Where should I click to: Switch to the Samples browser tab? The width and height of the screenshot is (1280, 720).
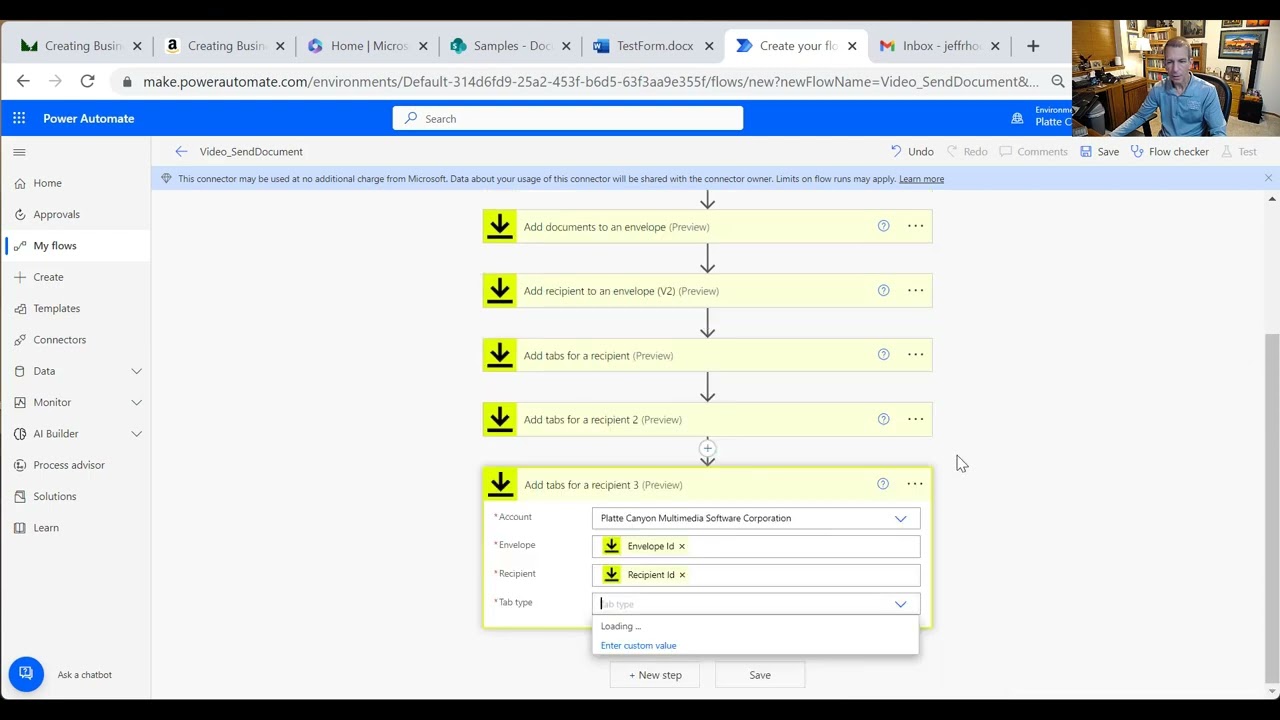(x=511, y=46)
